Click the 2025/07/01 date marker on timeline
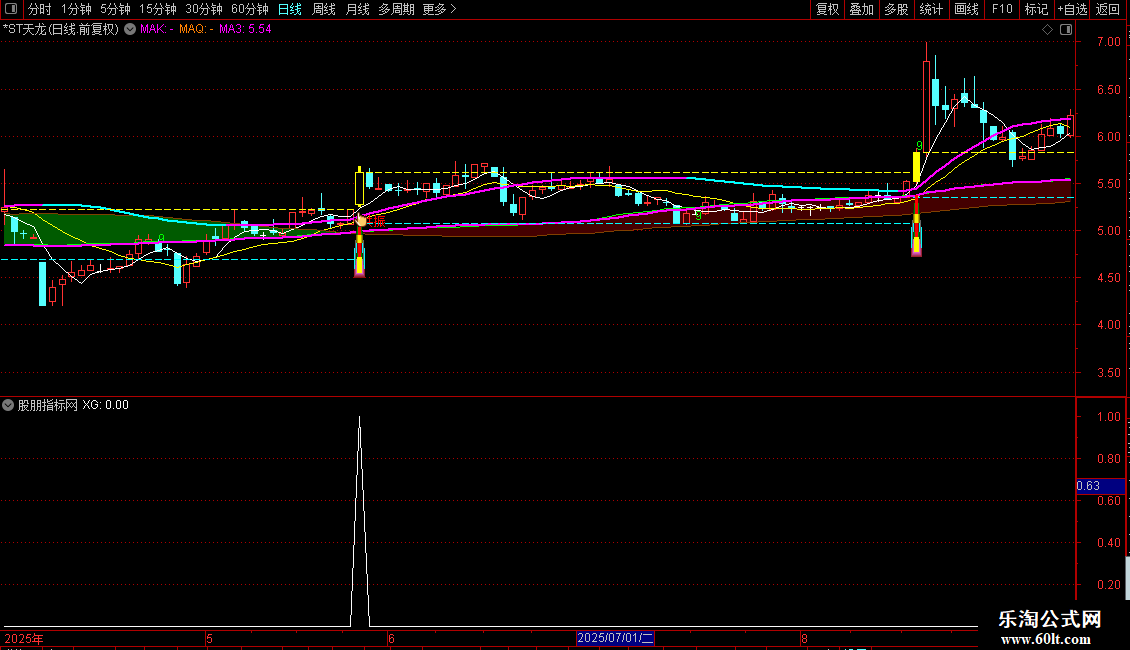1130x650 pixels. pyautogui.click(x=615, y=638)
